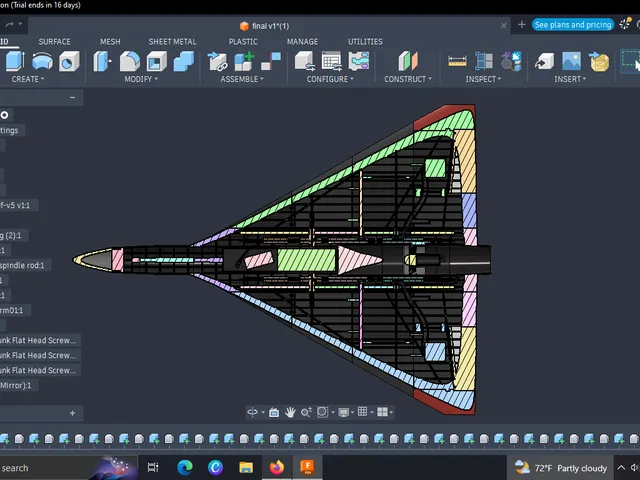Image resolution: width=640 pixels, height=480 pixels.
Task: Open the Combine tool
Action: (184, 62)
